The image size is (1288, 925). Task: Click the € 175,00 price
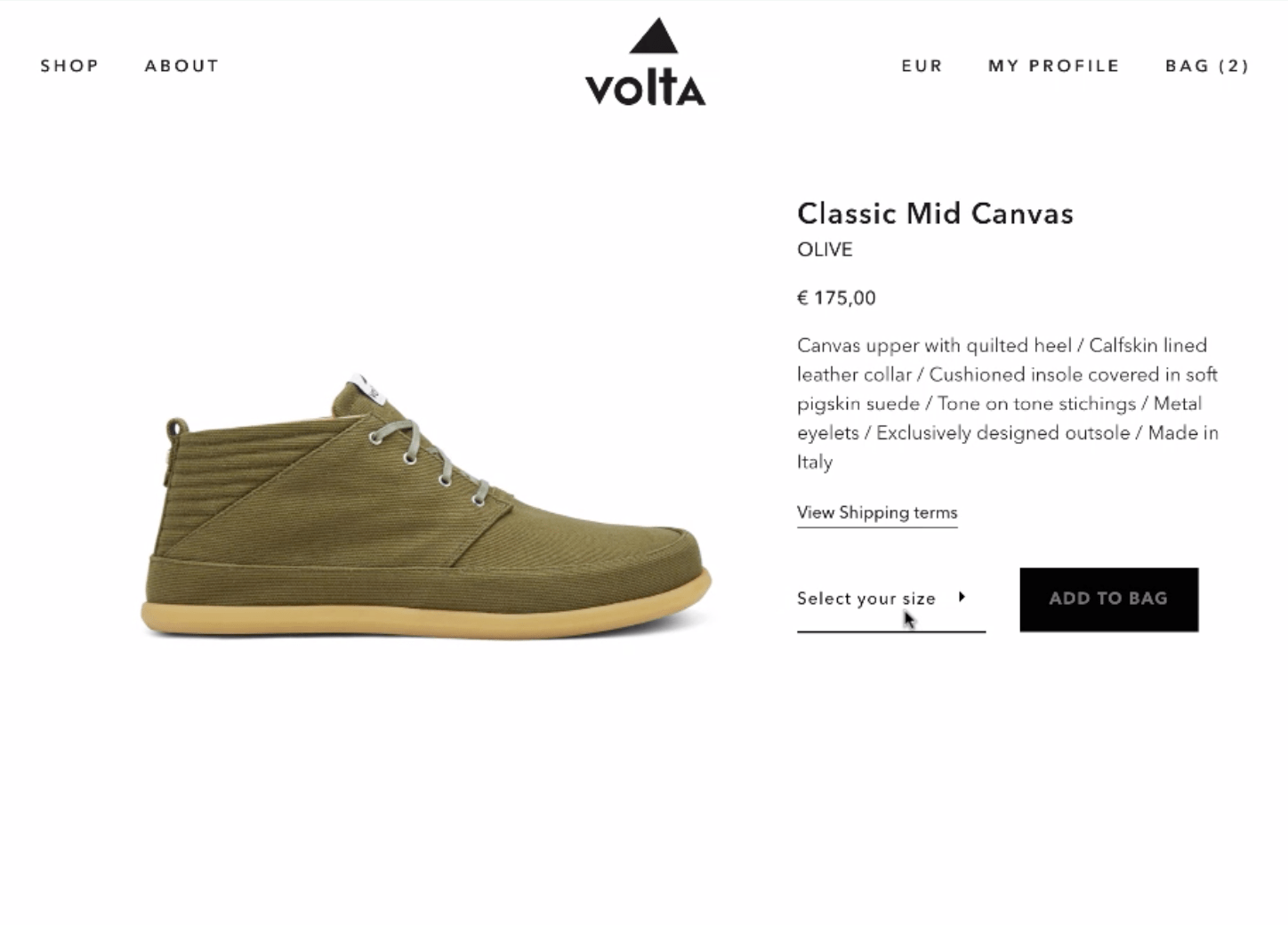[x=836, y=298]
